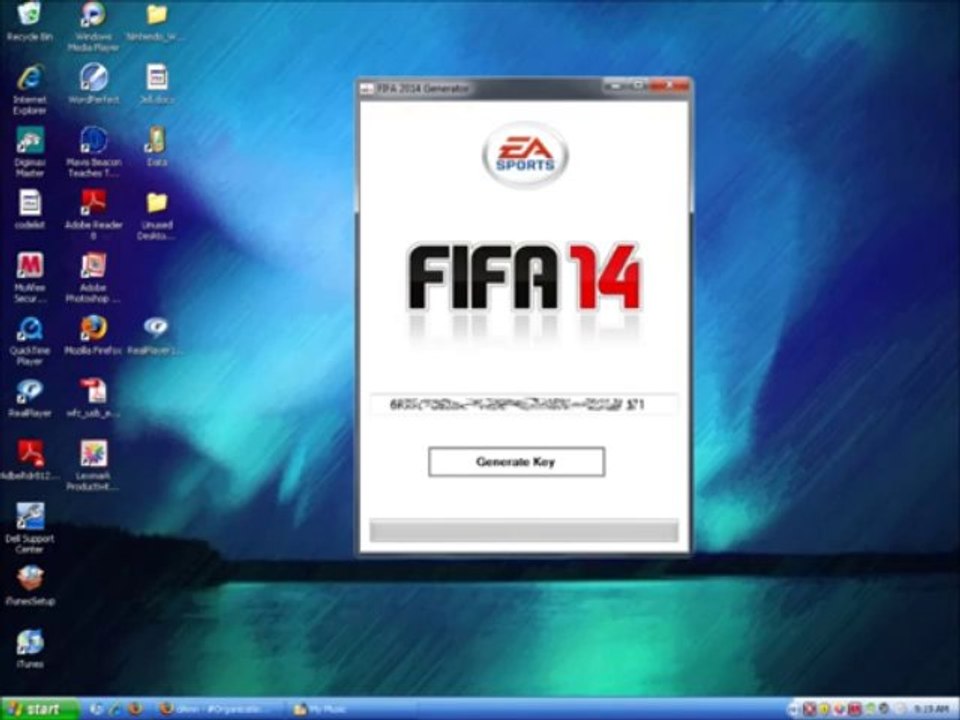Minimize the FIFA 2014 Generator window
960x720 pixels.
[x=615, y=86]
